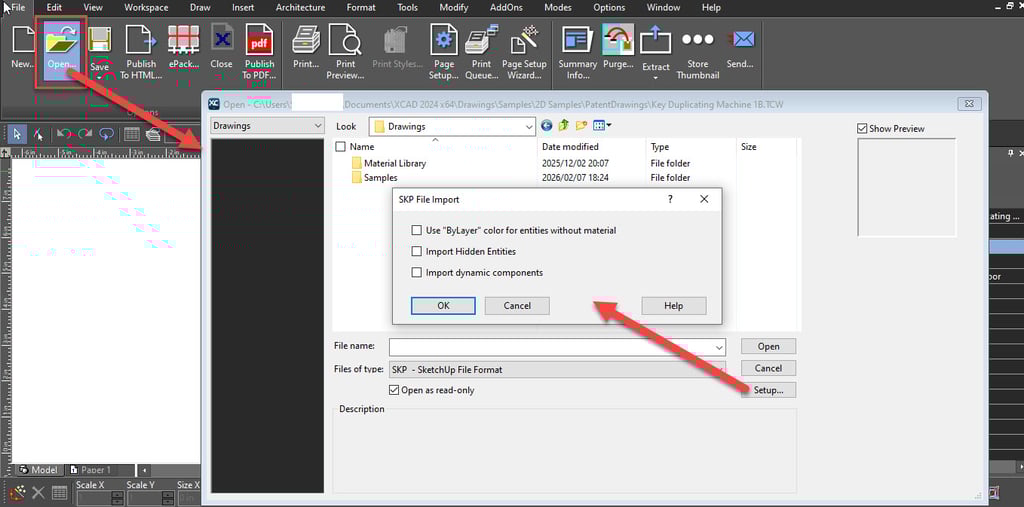Viewport: 1024px width, 507px height.
Task: Click the Open file icon in ribbon
Action: click(62, 40)
